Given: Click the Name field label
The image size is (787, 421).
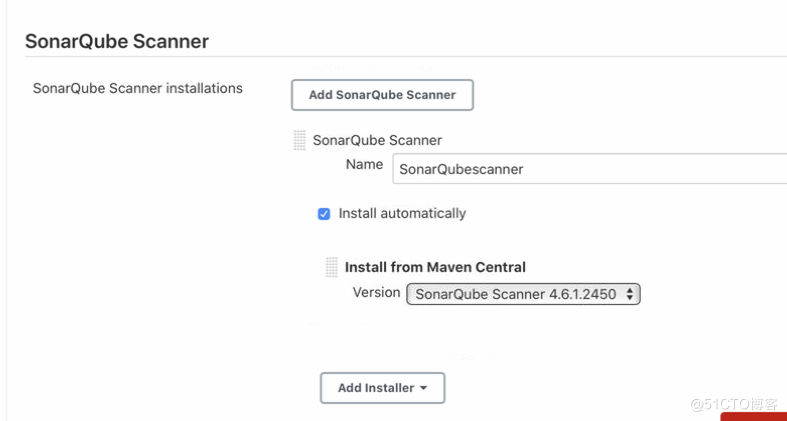Looking at the screenshot, I should pos(364,165).
